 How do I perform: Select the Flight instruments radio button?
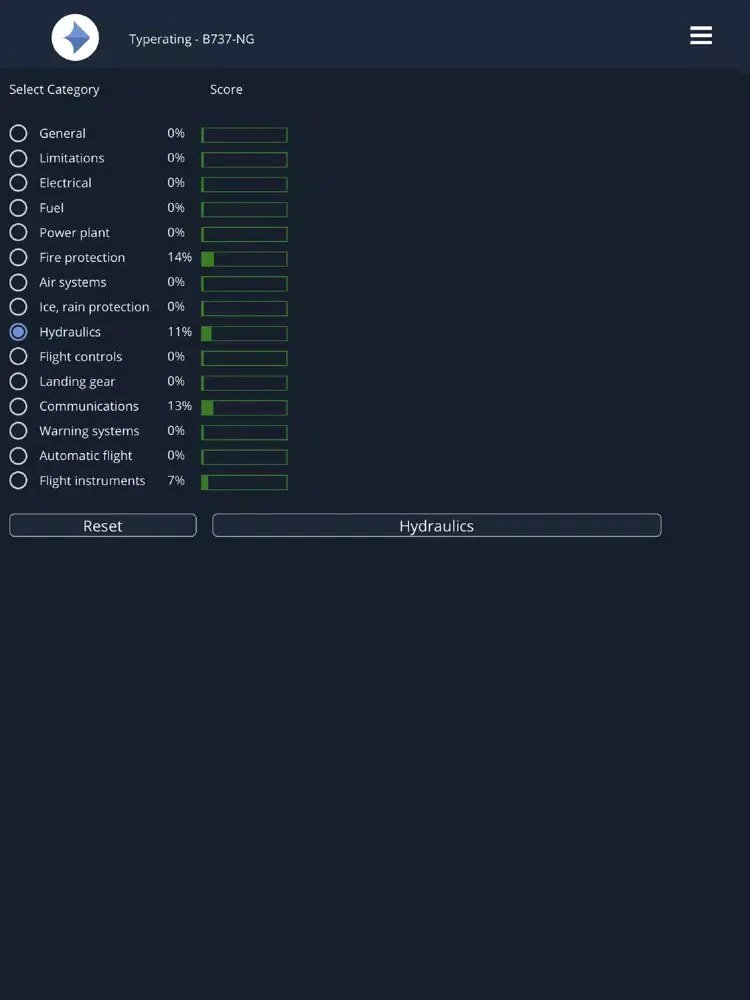point(18,481)
